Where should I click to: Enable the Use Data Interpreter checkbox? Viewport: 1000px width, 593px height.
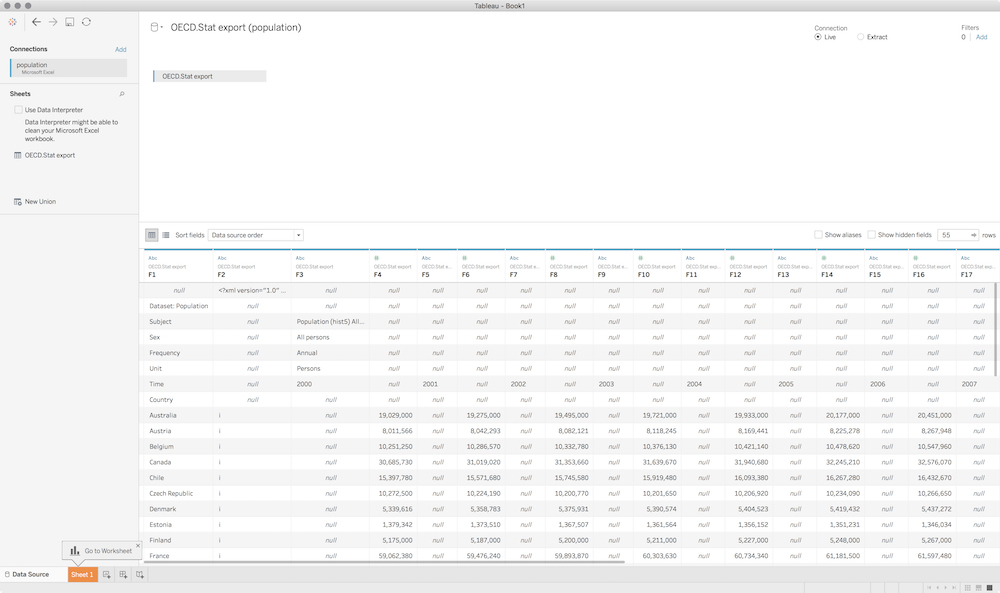(18, 110)
